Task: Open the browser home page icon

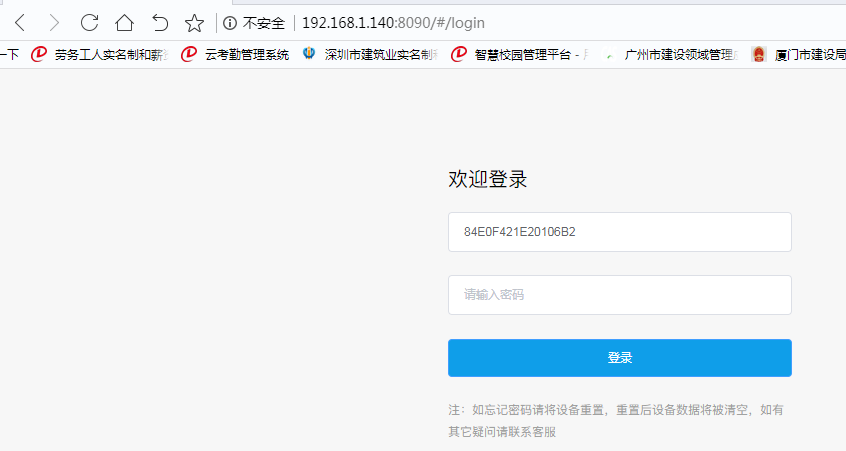Action: point(124,23)
